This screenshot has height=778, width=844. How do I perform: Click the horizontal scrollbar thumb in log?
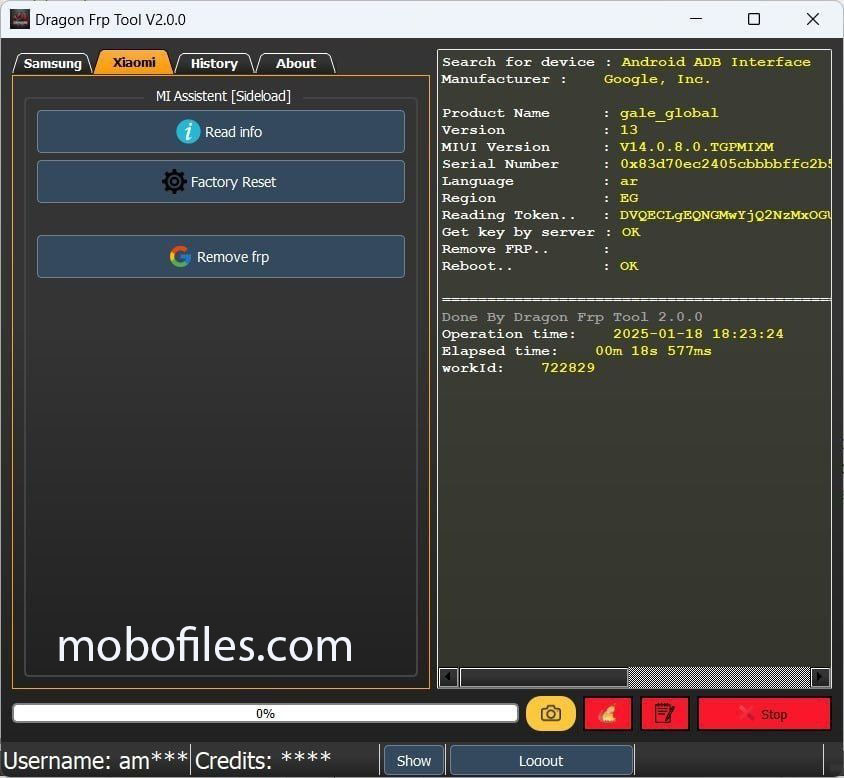tap(544, 677)
